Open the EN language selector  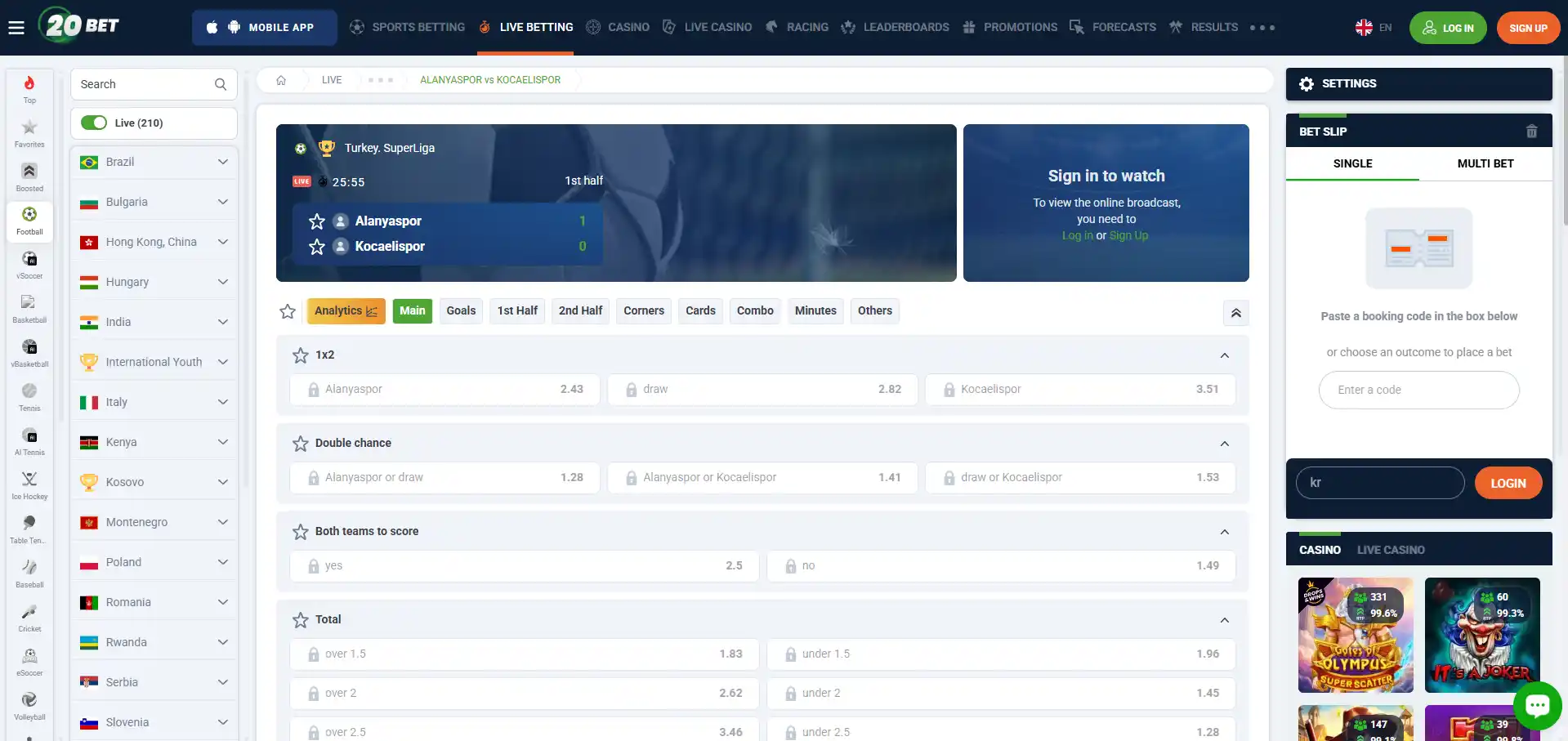click(1374, 28)
